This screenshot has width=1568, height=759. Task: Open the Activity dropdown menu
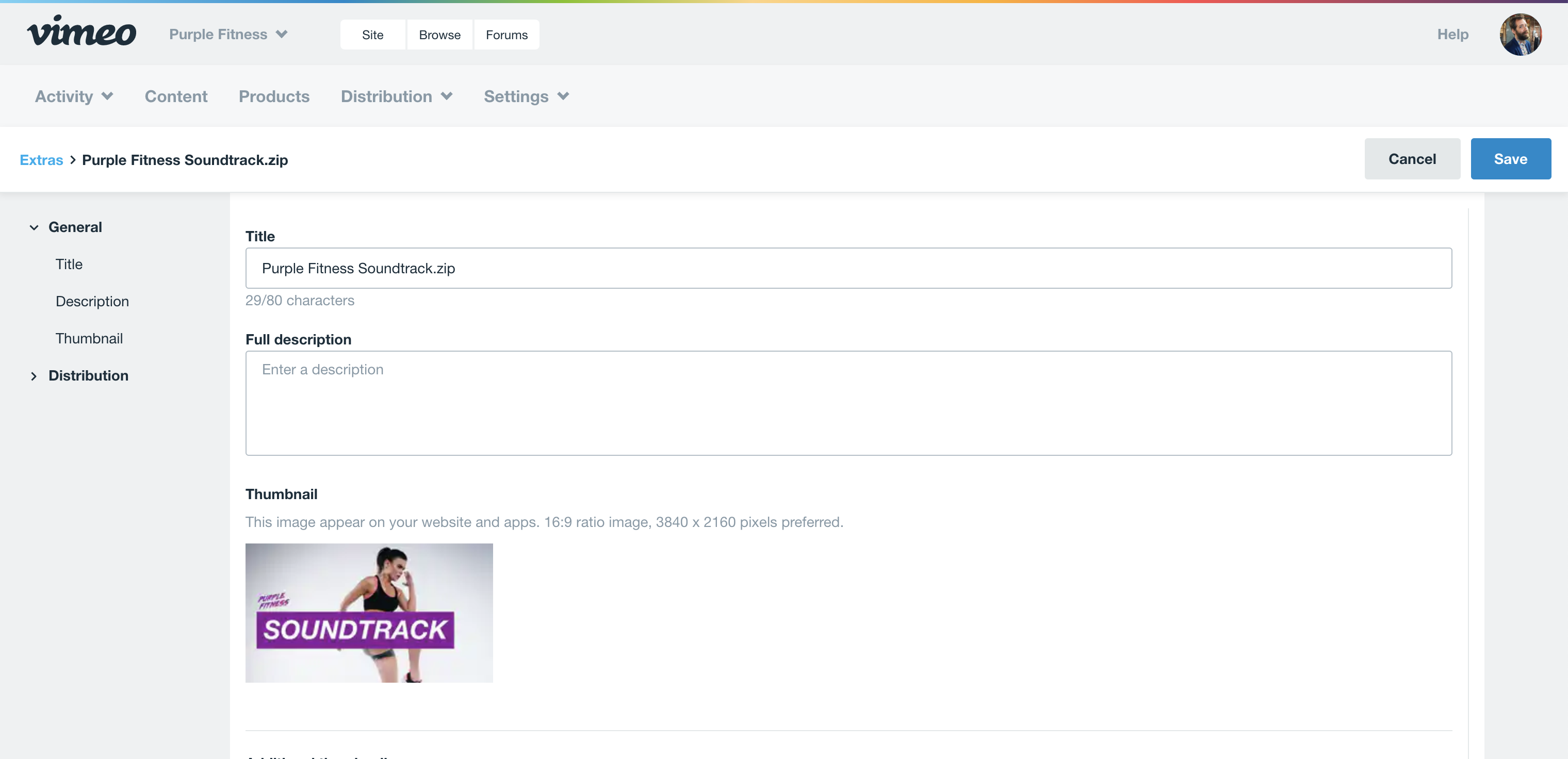coord(74,96)
